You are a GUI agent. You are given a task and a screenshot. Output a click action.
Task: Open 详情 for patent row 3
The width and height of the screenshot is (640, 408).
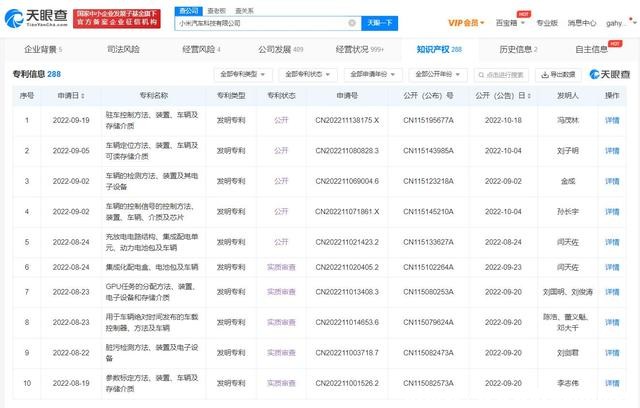[612, 181]
